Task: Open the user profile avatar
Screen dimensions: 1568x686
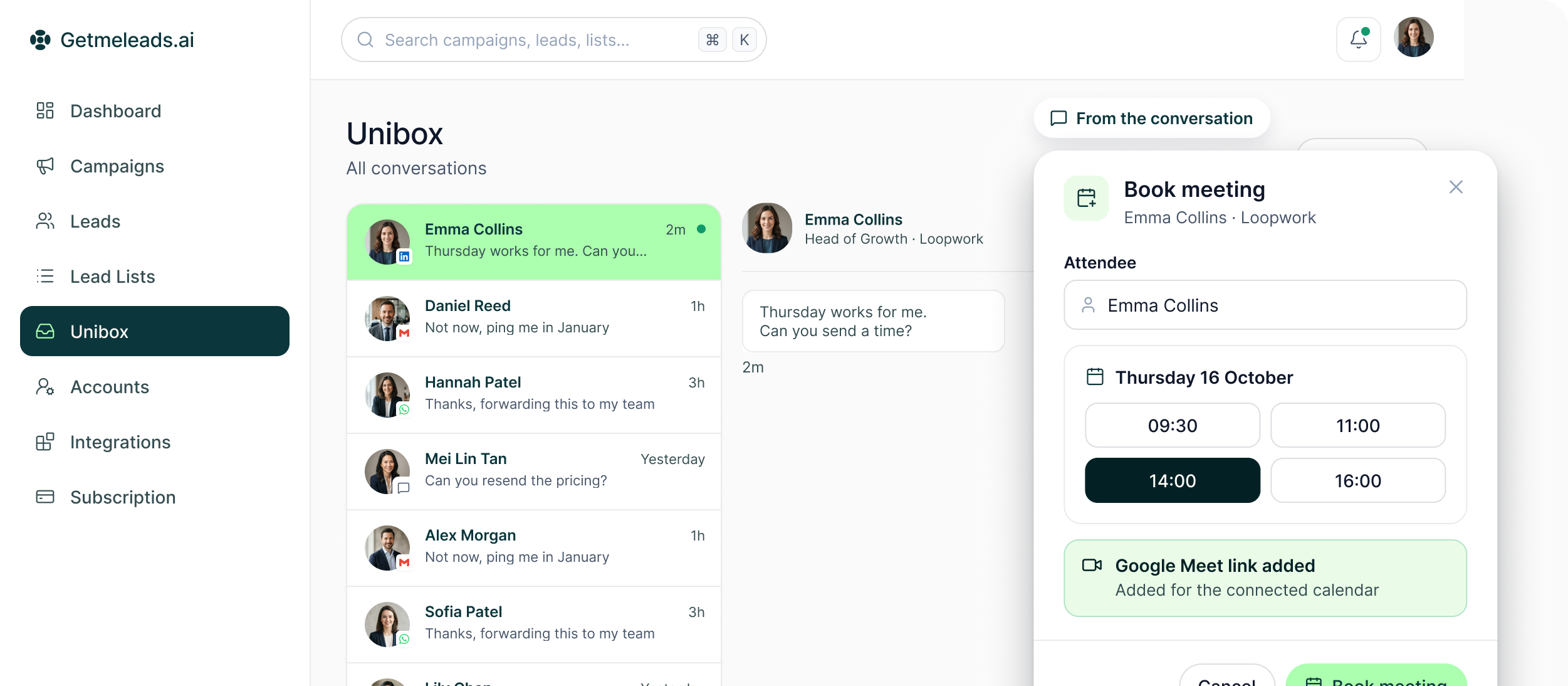Action: (1414, 37)
